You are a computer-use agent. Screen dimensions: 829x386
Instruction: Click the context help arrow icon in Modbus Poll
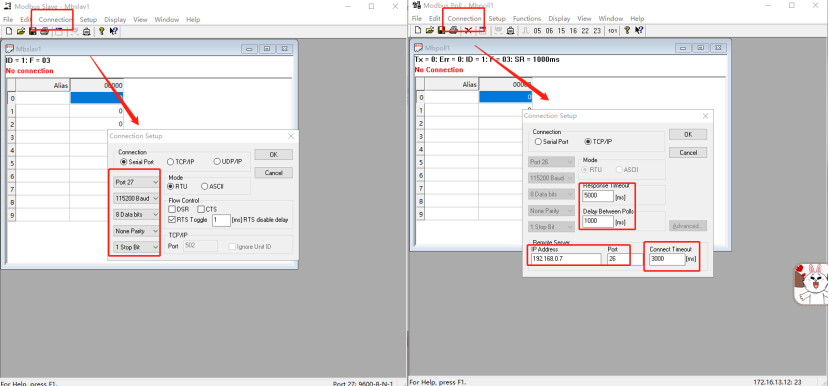639,31
